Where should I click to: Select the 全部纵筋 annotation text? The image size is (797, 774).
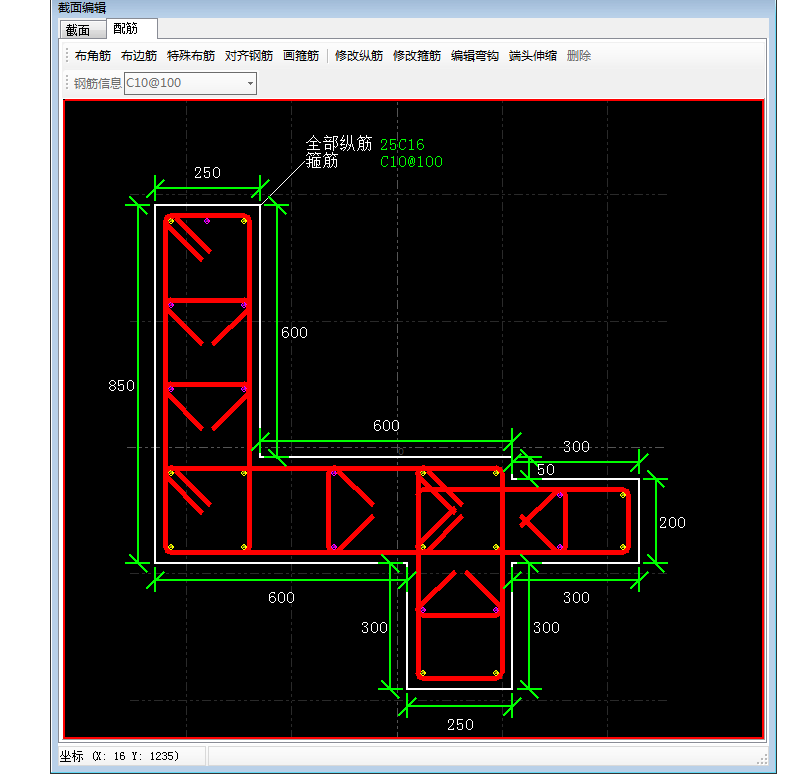click(x=339, y=144)
